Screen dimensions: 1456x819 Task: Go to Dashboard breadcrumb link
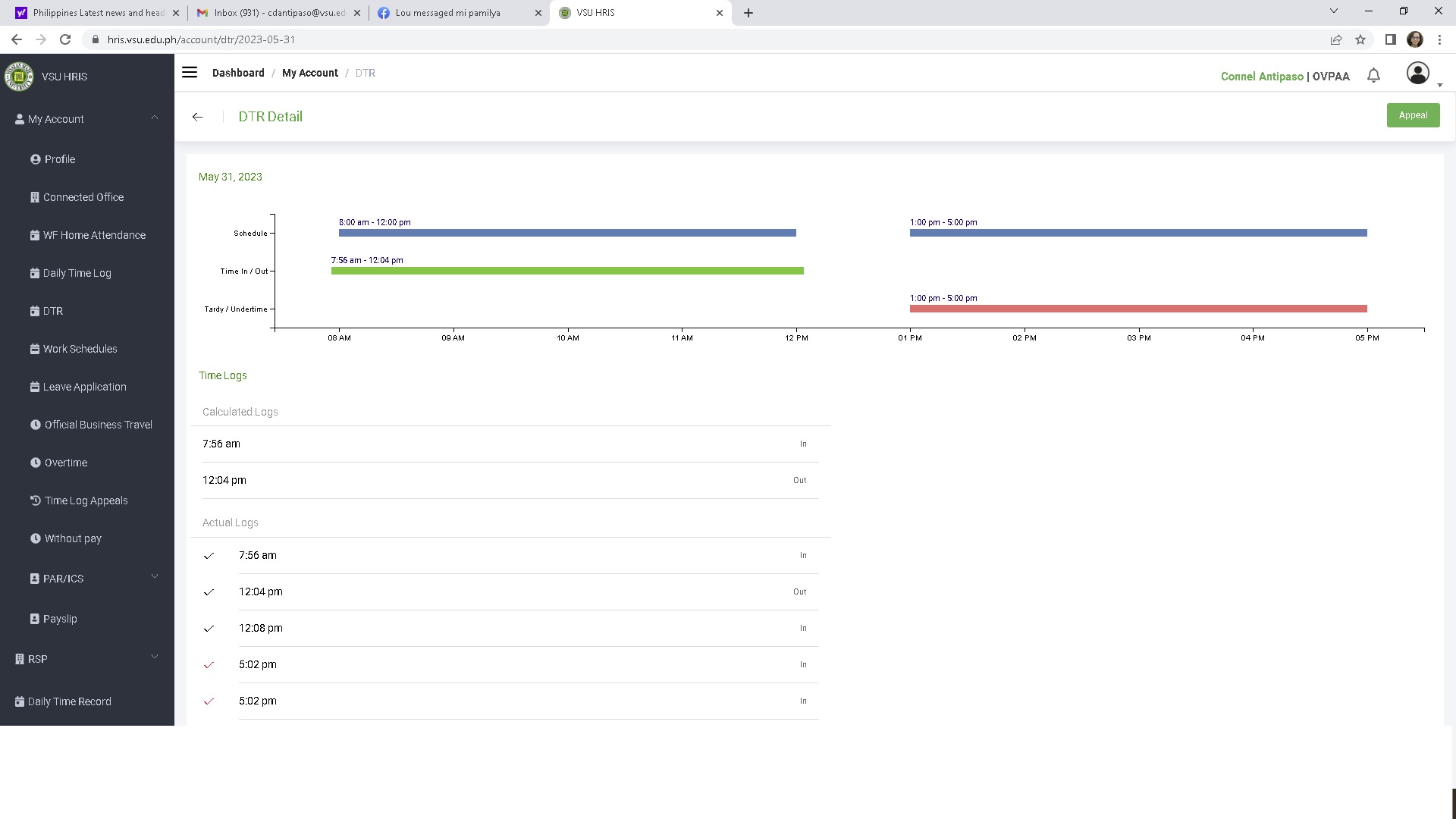(x=238, y=73)
